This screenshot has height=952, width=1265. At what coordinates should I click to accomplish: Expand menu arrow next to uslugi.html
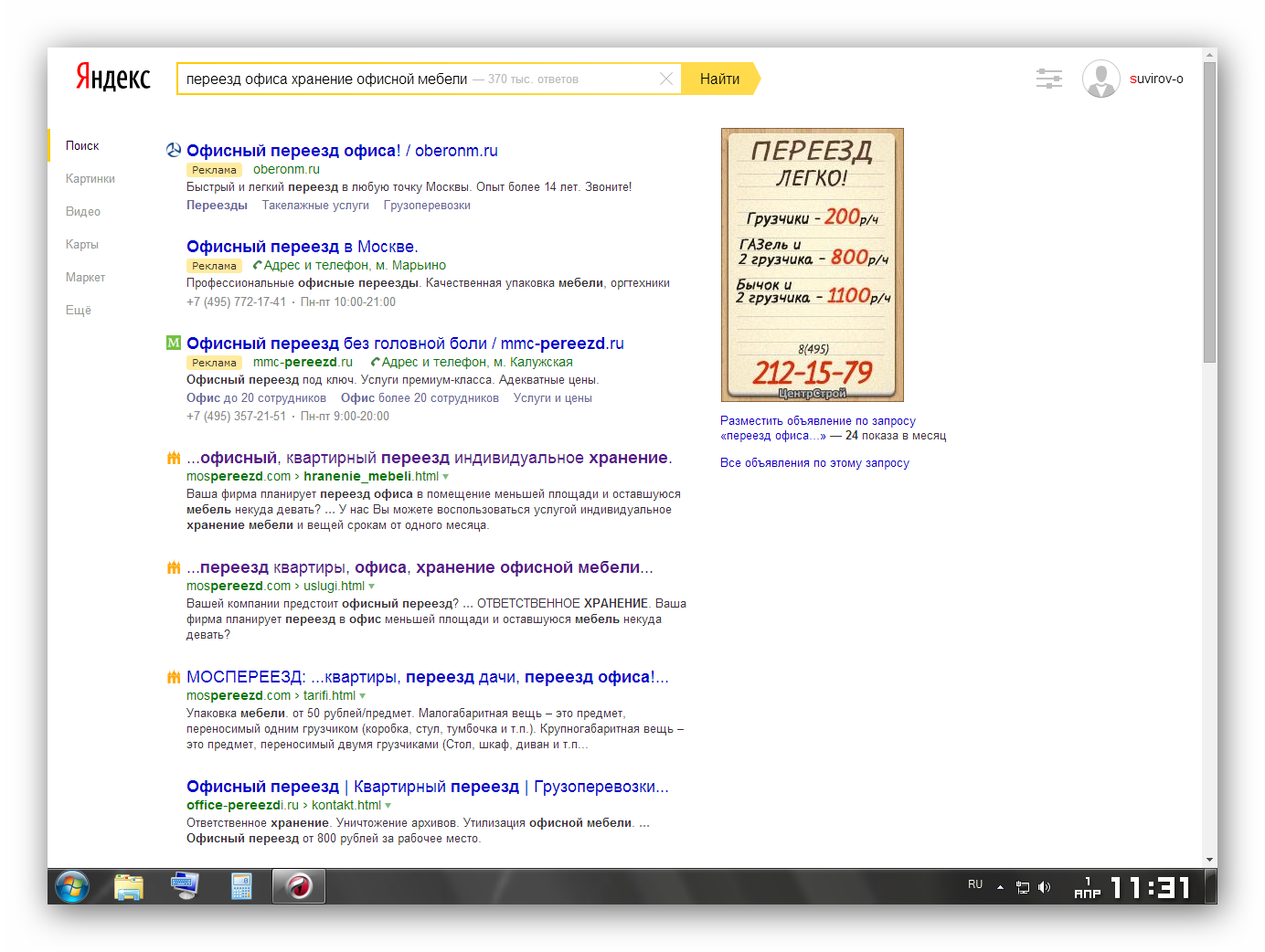point(372,587)
